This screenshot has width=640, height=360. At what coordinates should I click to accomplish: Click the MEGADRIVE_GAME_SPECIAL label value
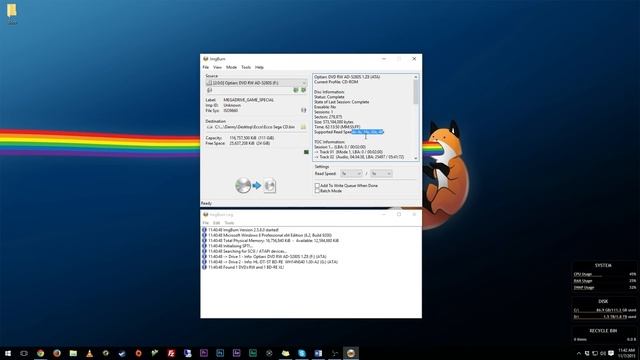[x=249, y=100]
